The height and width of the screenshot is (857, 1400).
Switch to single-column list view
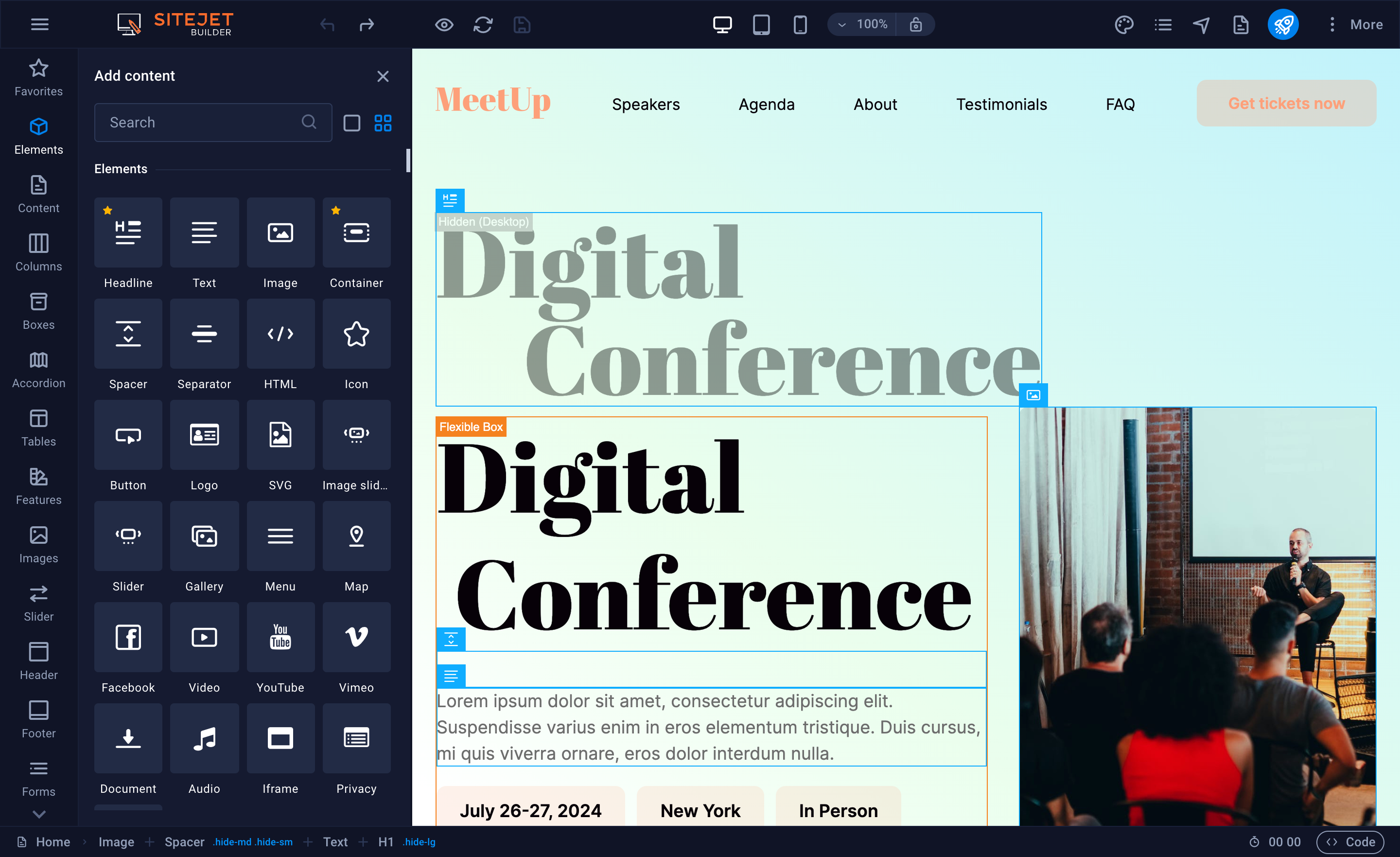click(352, 123)
